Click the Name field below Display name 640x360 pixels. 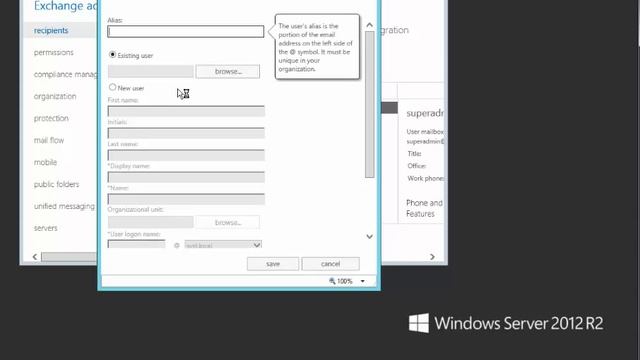click(x=186, y=199)
